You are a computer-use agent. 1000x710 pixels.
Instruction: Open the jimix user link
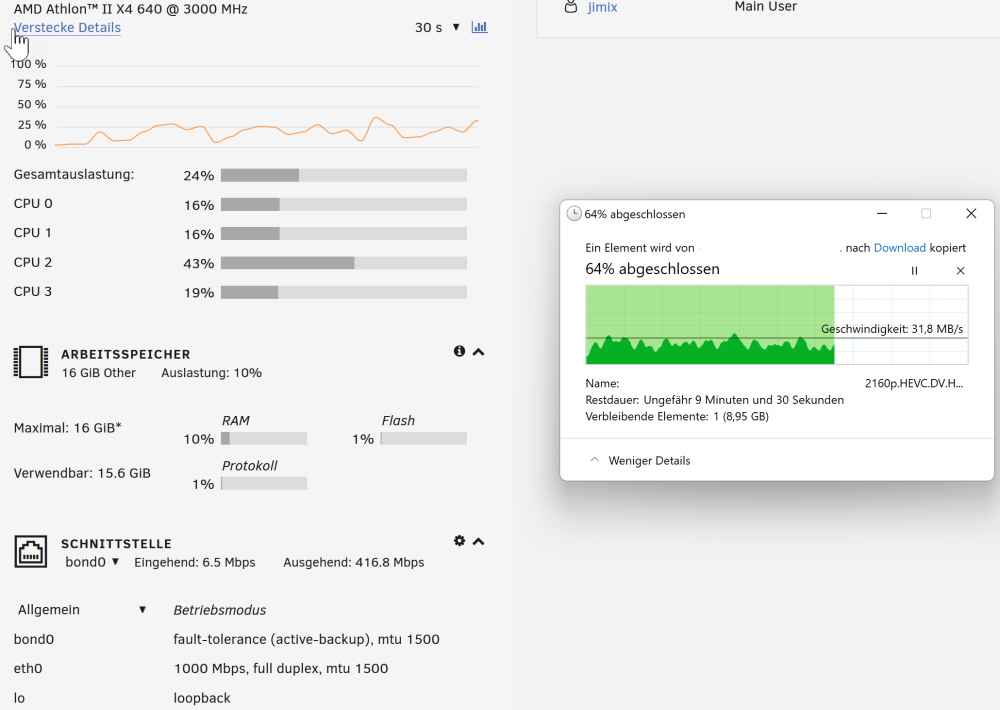pyautogui.click(x=602, y=7)
